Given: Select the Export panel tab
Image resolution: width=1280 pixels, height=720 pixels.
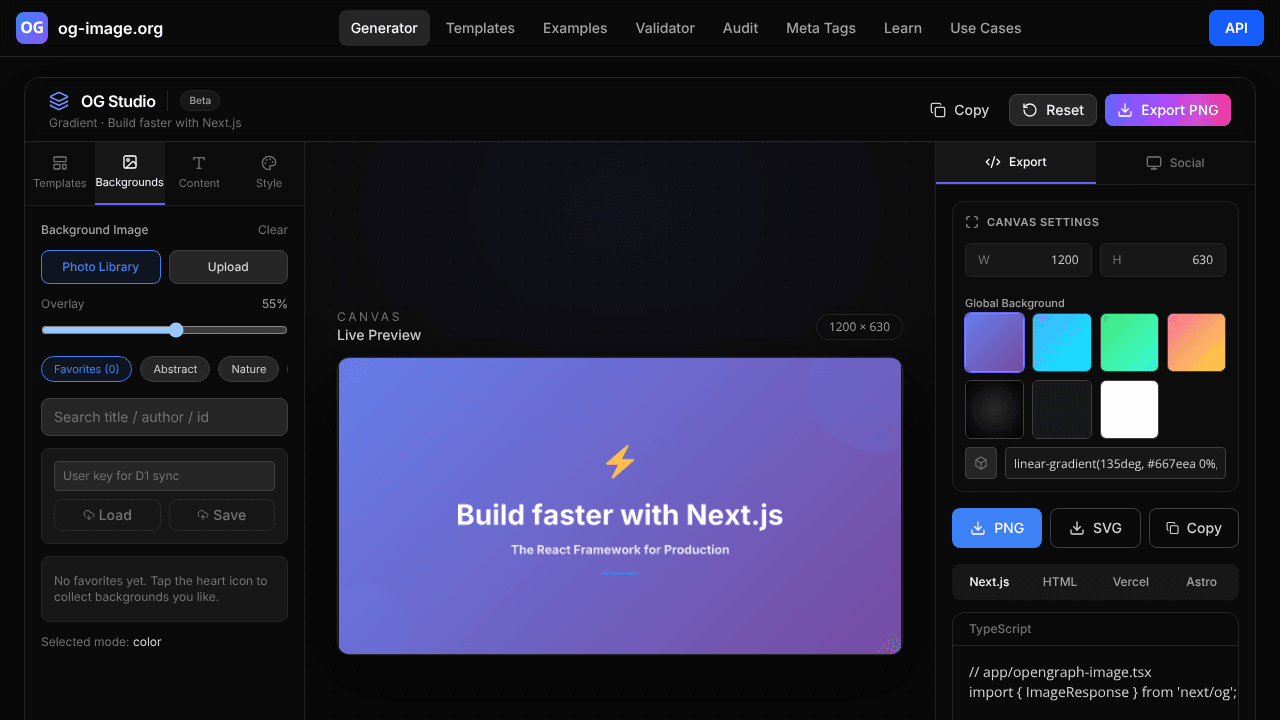Looking at the screenshot, I should click(x=1016, y=162).
